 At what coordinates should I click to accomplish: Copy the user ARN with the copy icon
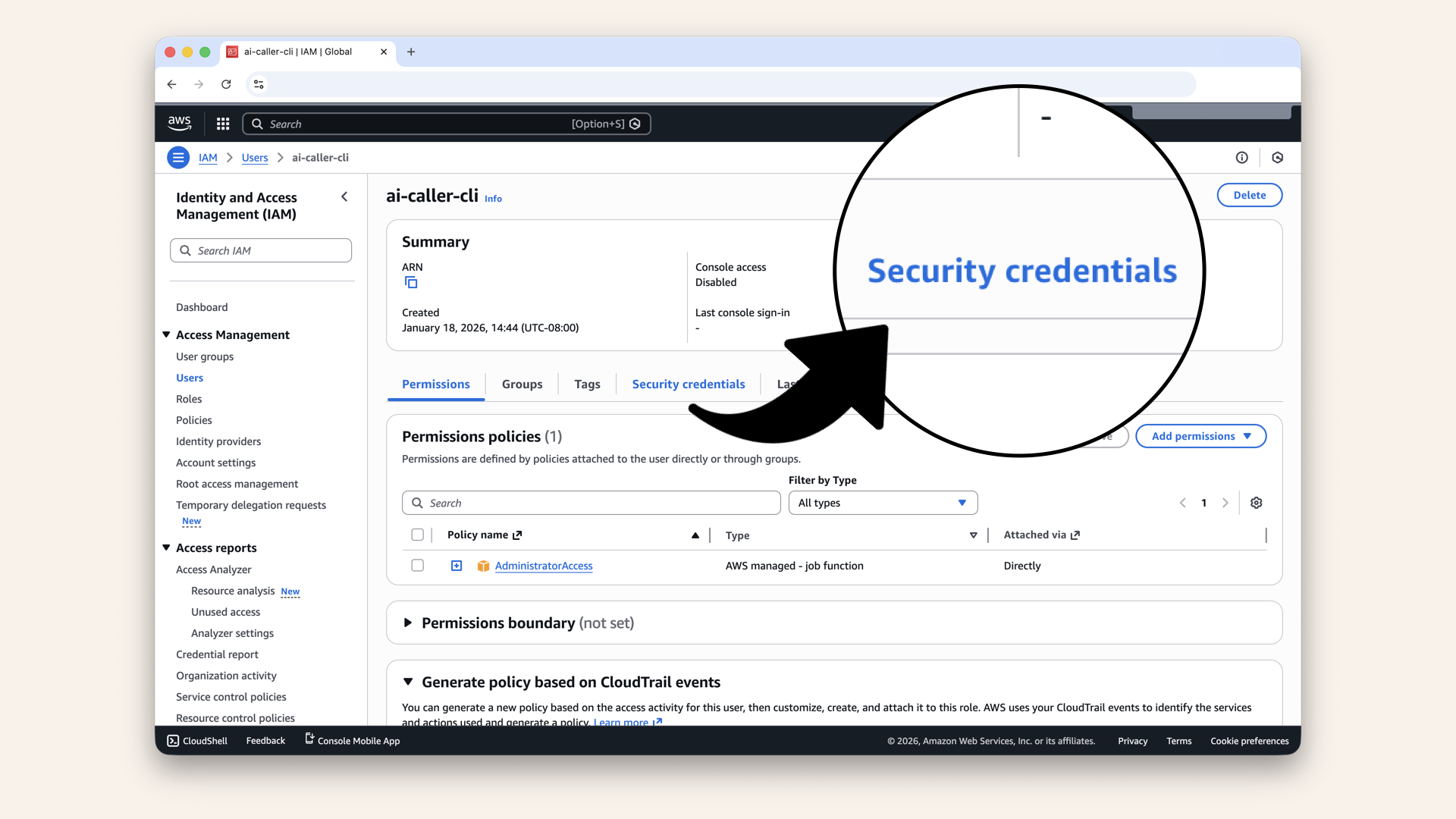point(412,282)
